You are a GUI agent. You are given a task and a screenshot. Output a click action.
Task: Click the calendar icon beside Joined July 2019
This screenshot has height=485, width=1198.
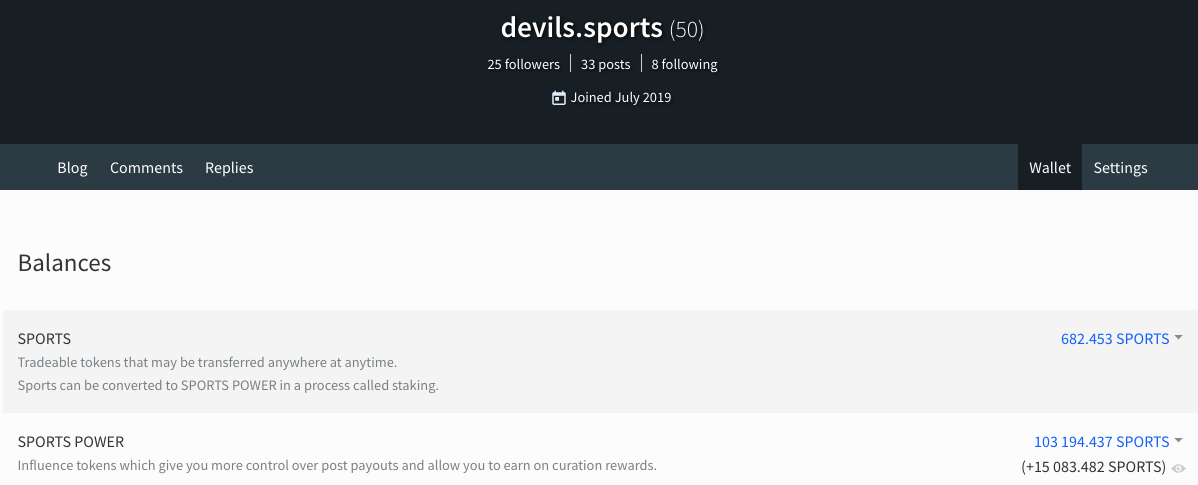pos(559,98)
